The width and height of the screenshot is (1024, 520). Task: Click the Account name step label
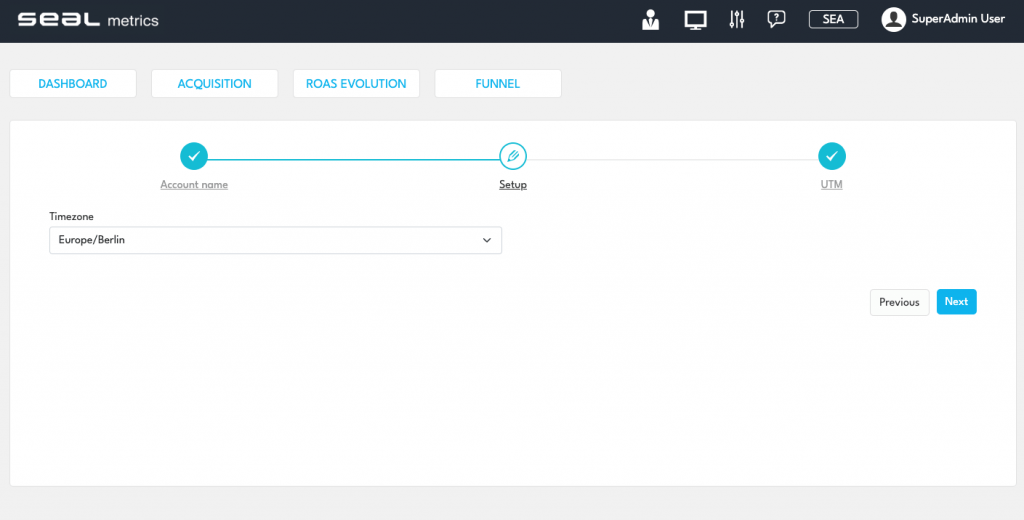click(194, 185)
